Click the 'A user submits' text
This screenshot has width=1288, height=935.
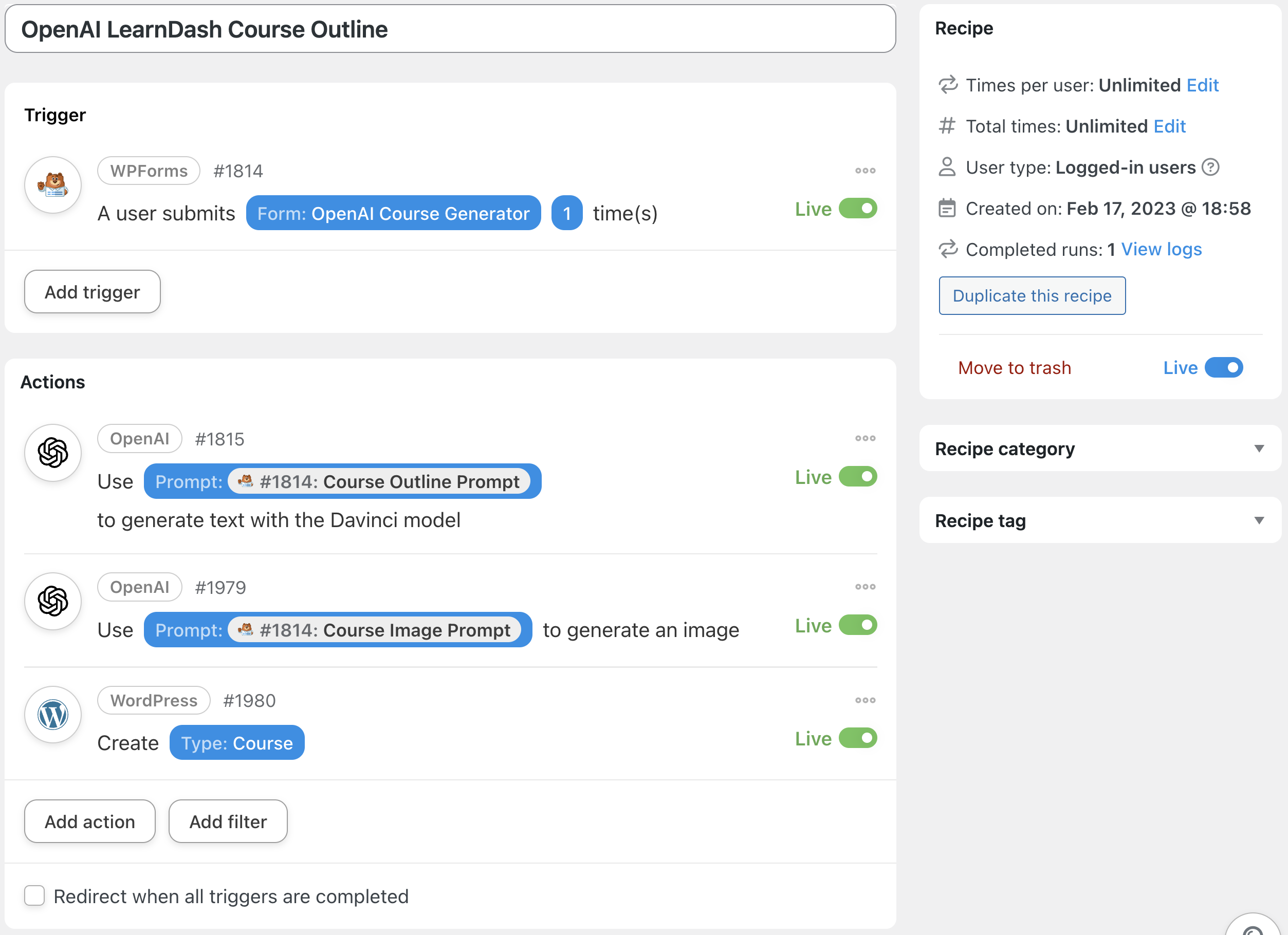click(167, 213)
